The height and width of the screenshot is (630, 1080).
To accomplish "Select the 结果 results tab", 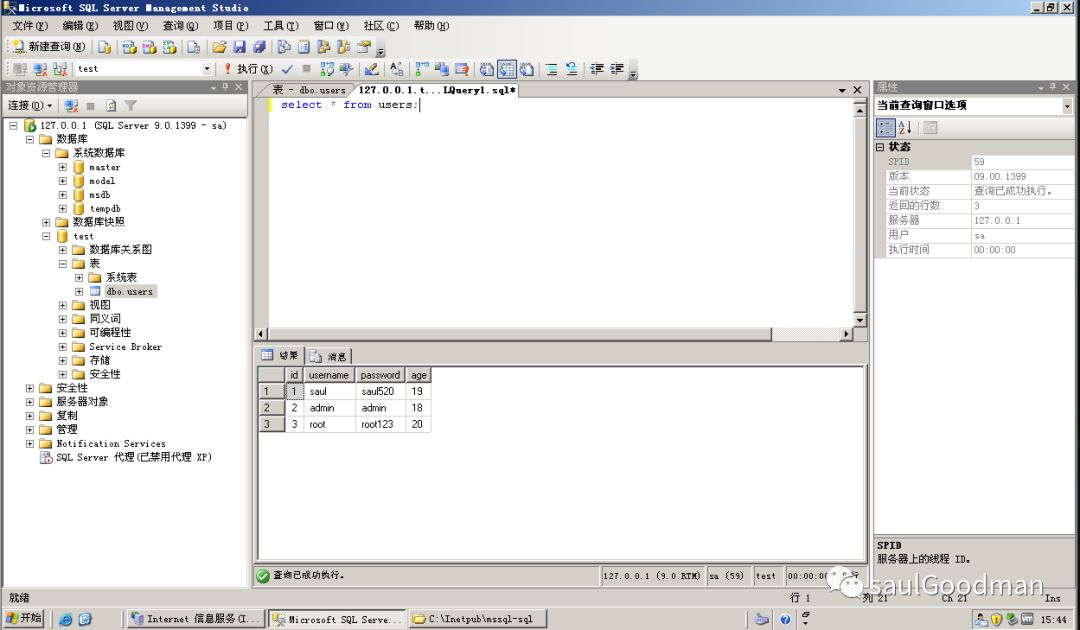I will 280,355.
